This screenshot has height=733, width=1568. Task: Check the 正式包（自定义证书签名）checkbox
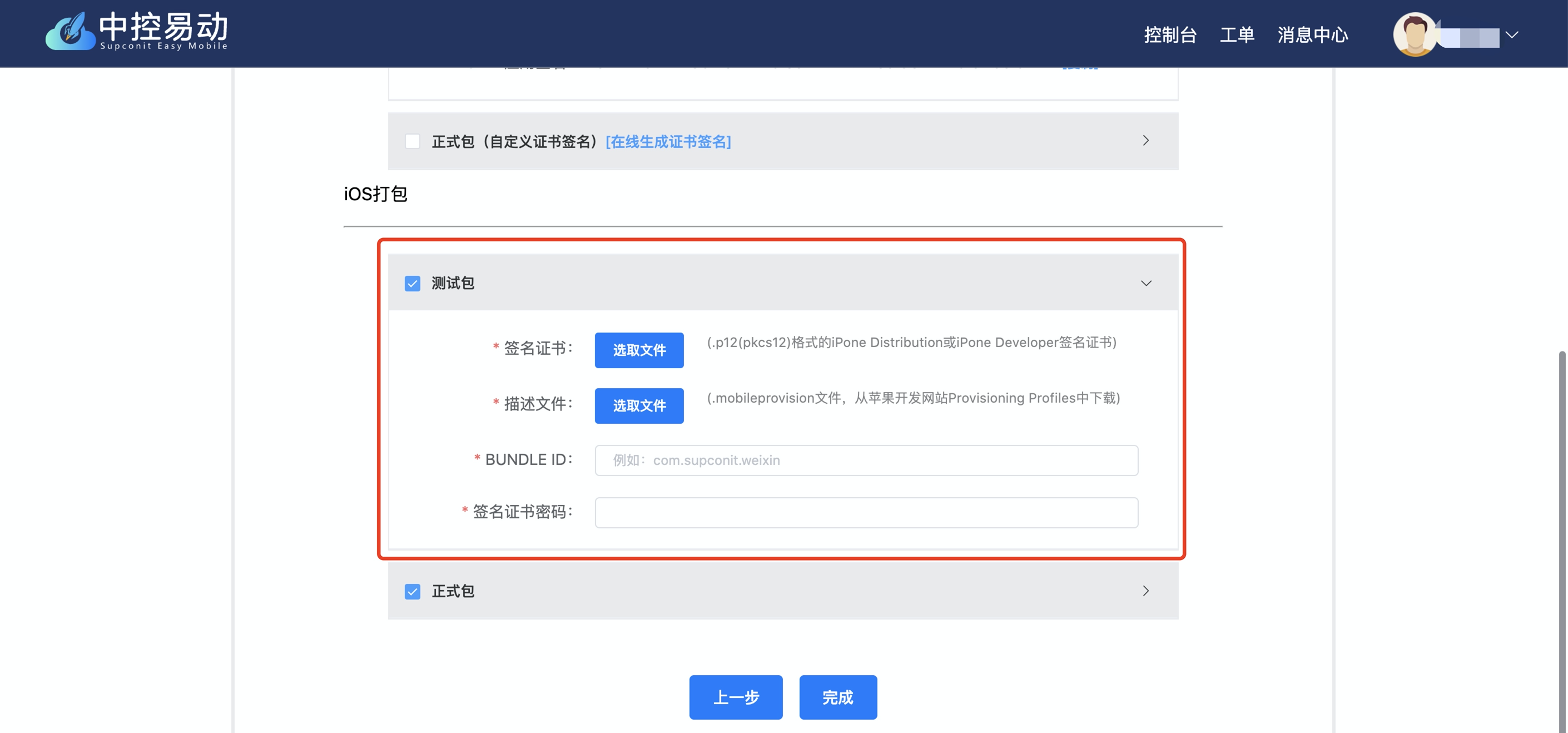[413, 141]
